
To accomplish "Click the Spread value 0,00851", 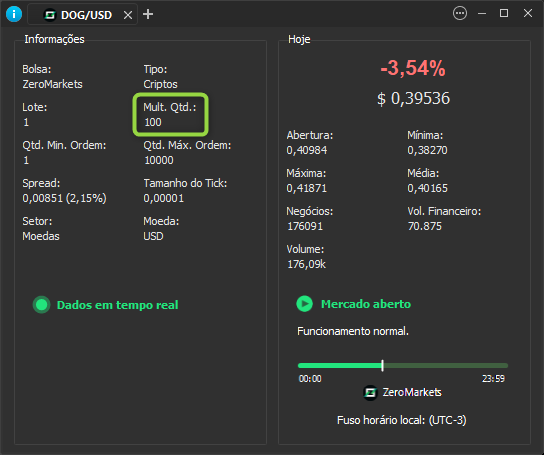I will point(43,198).
